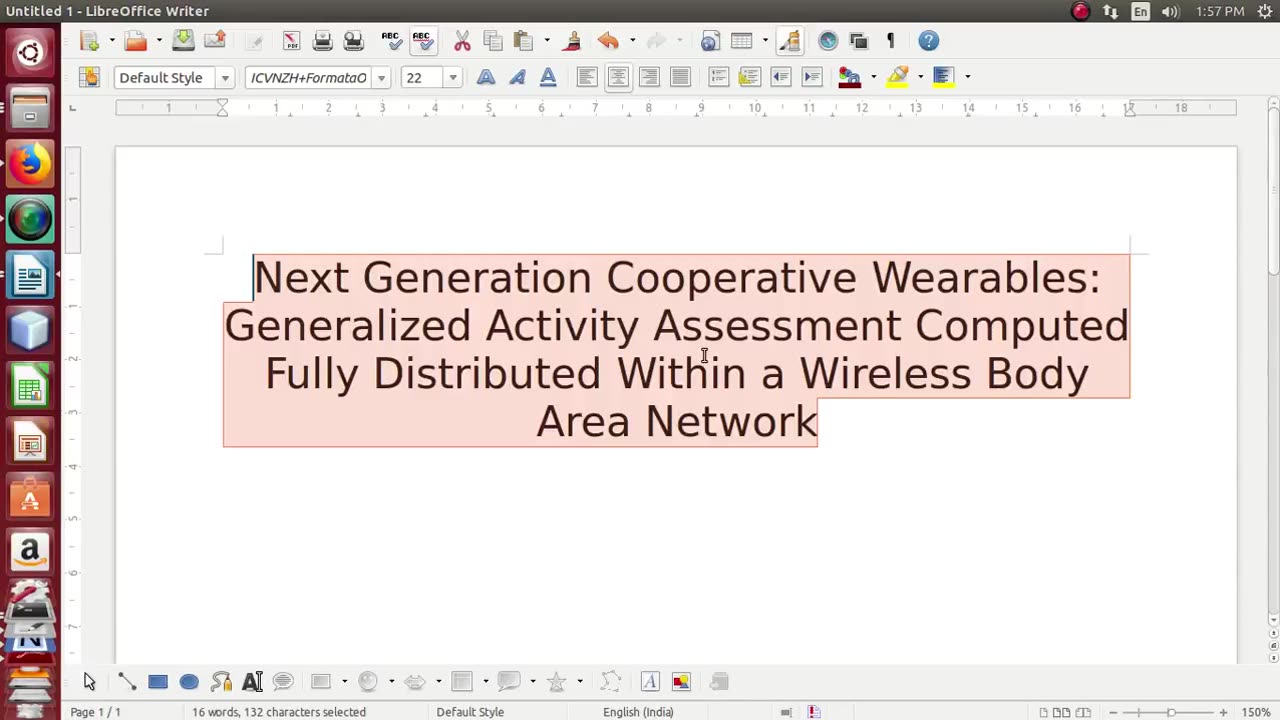Select the Text box tool
Screen dimensions: 1280x720
252,682
